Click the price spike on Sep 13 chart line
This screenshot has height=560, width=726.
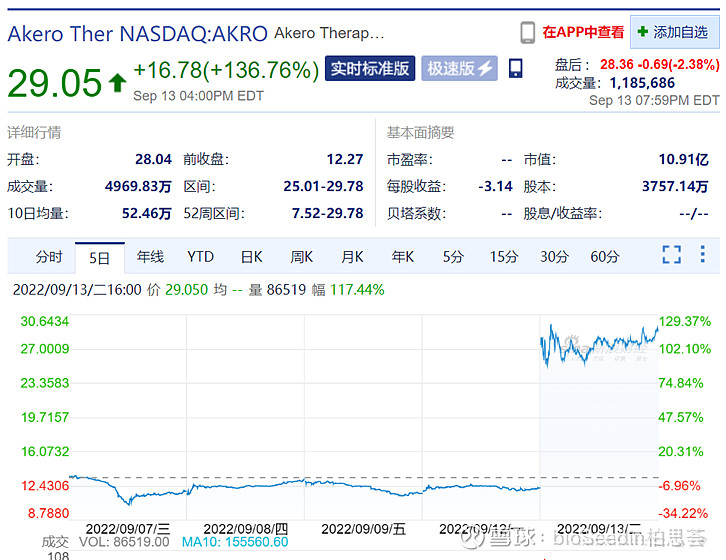(x=551, y=327)
